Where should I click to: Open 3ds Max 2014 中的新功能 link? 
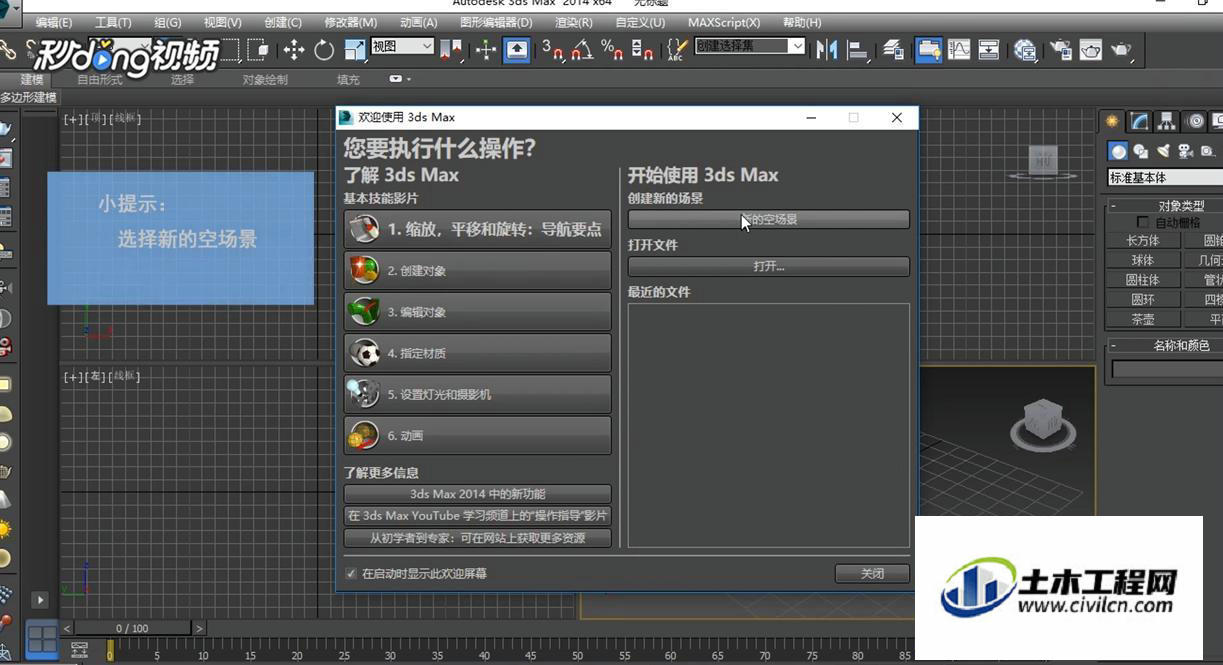pyautogui.click(x=477, y=494)
